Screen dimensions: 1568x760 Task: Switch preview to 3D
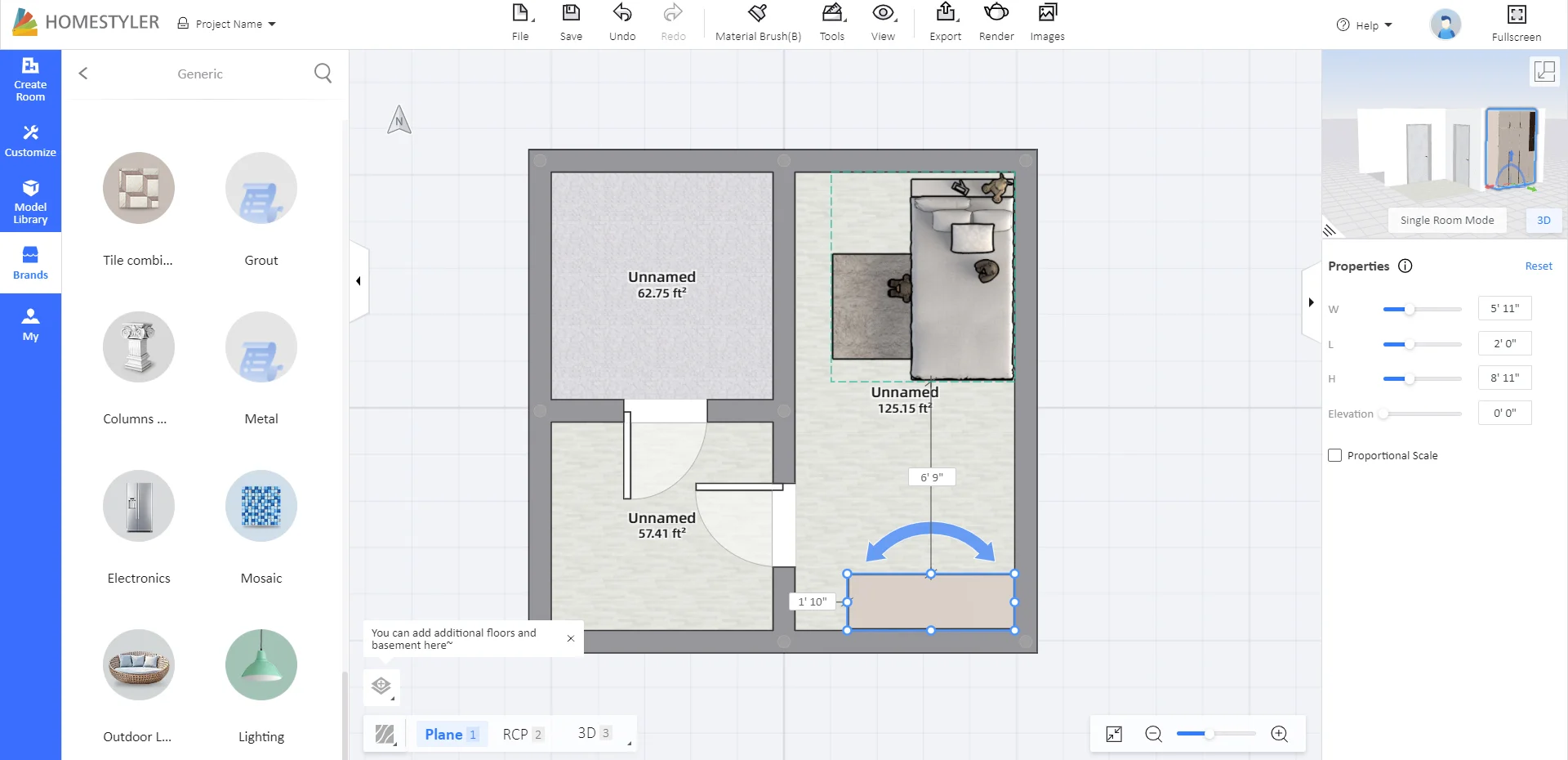(1543, 220)
